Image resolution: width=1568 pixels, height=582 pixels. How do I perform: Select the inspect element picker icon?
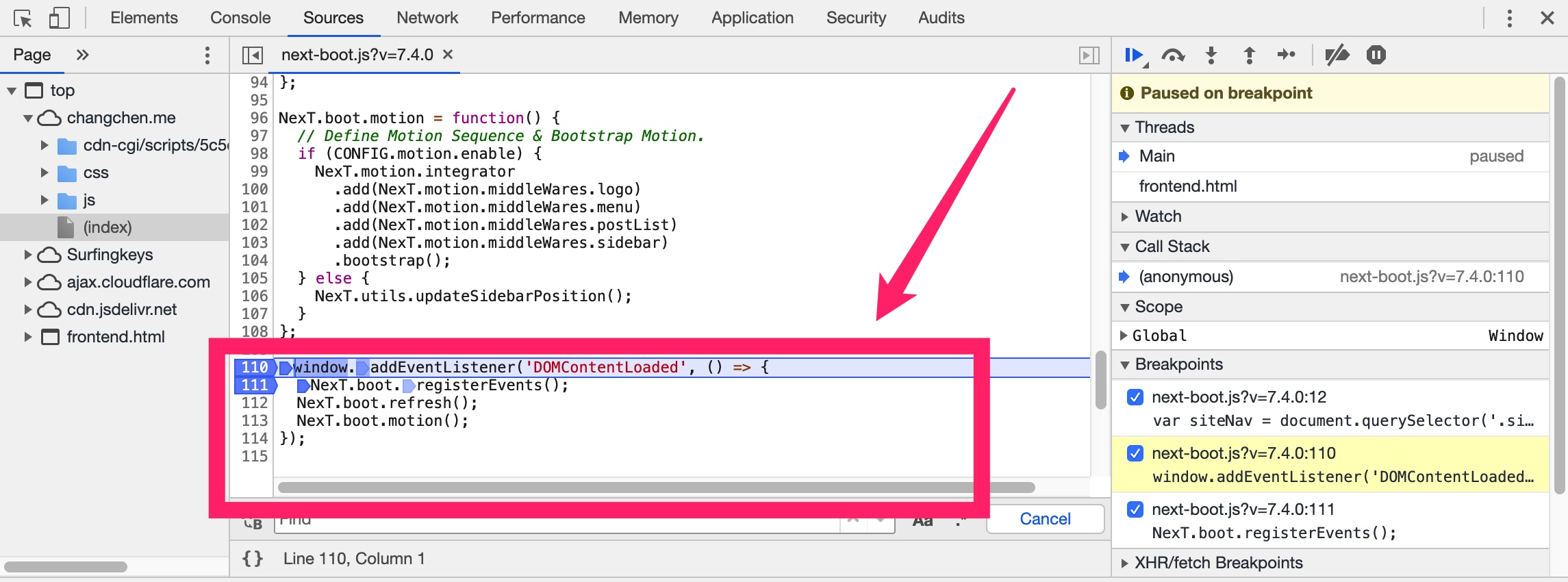pos(23,18)
